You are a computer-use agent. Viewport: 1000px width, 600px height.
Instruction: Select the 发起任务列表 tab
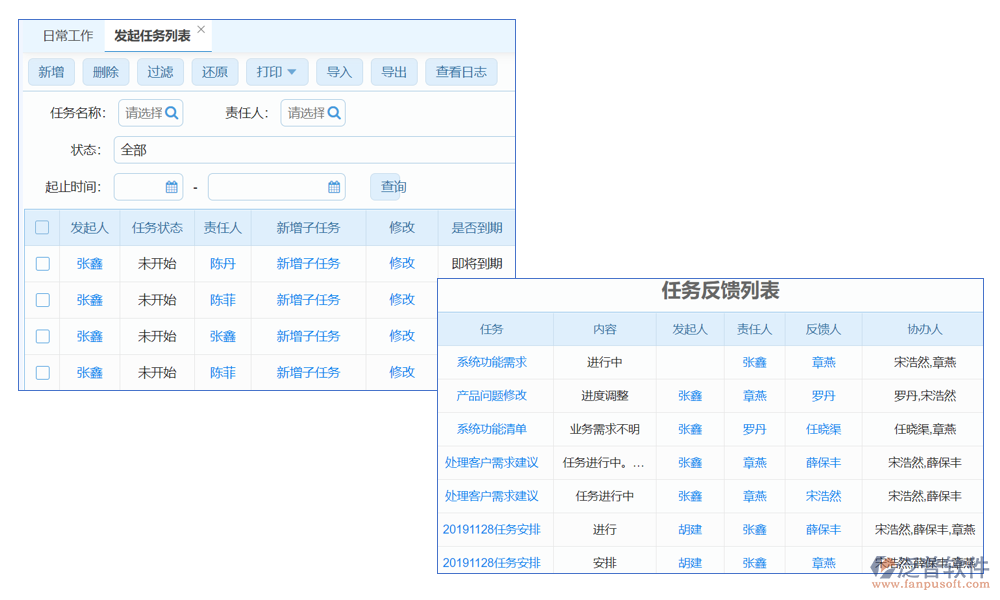(152, 36)
